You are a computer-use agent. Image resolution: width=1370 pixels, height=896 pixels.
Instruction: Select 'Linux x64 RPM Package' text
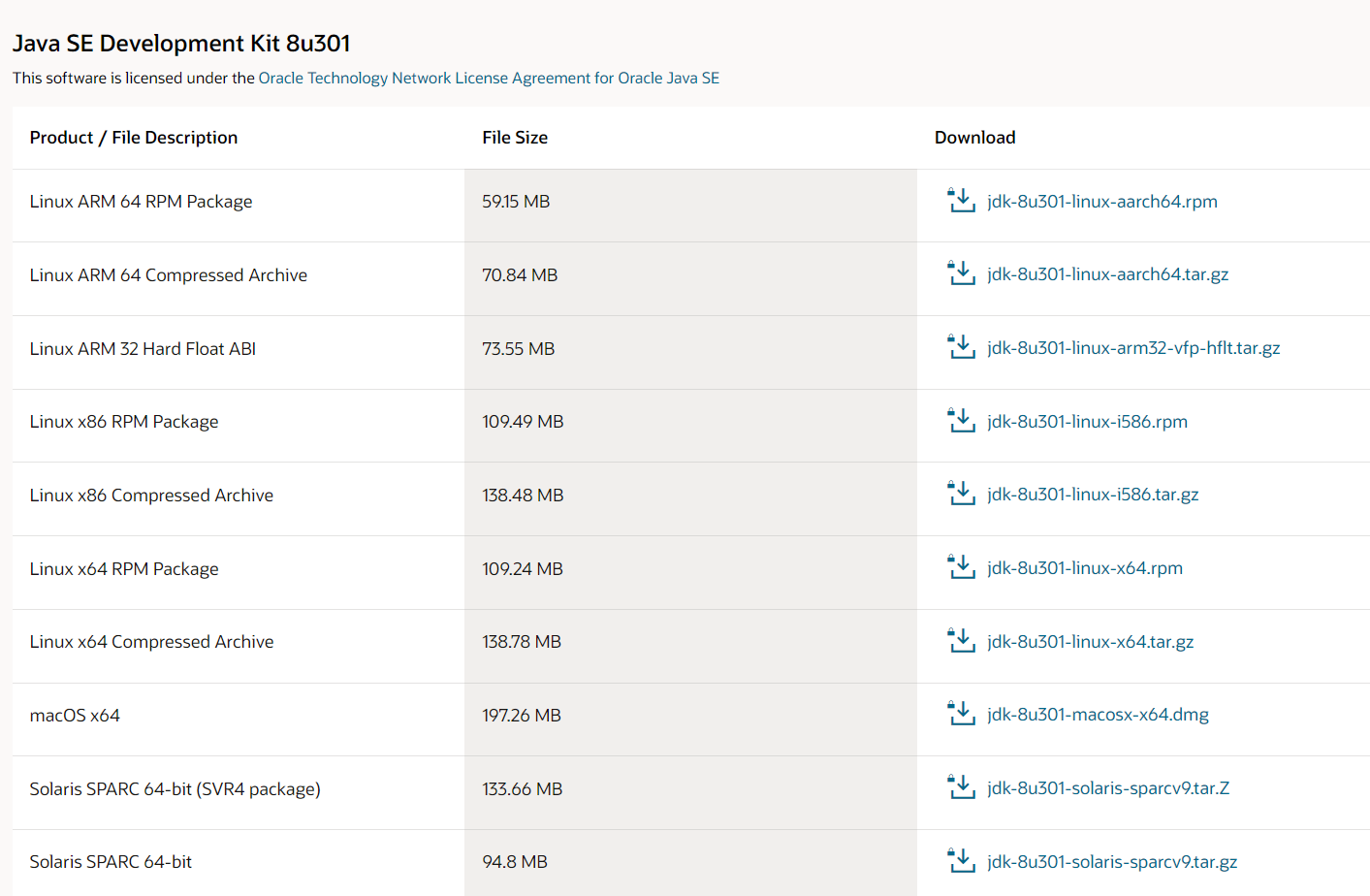(x=124, y=569)
